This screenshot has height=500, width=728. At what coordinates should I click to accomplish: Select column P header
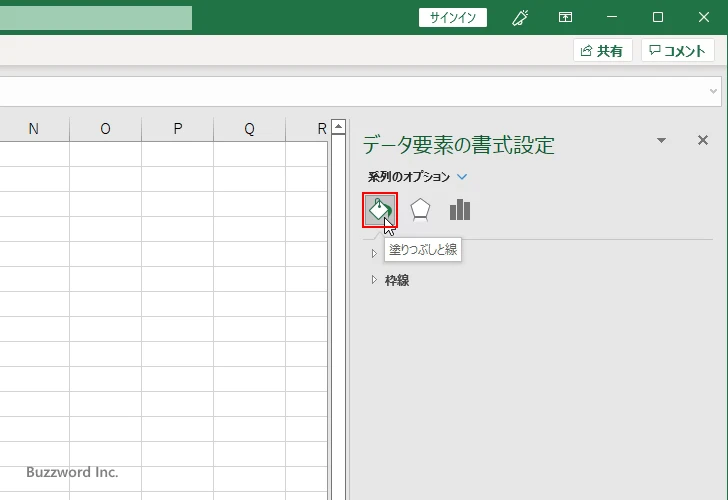coord(177,128)
